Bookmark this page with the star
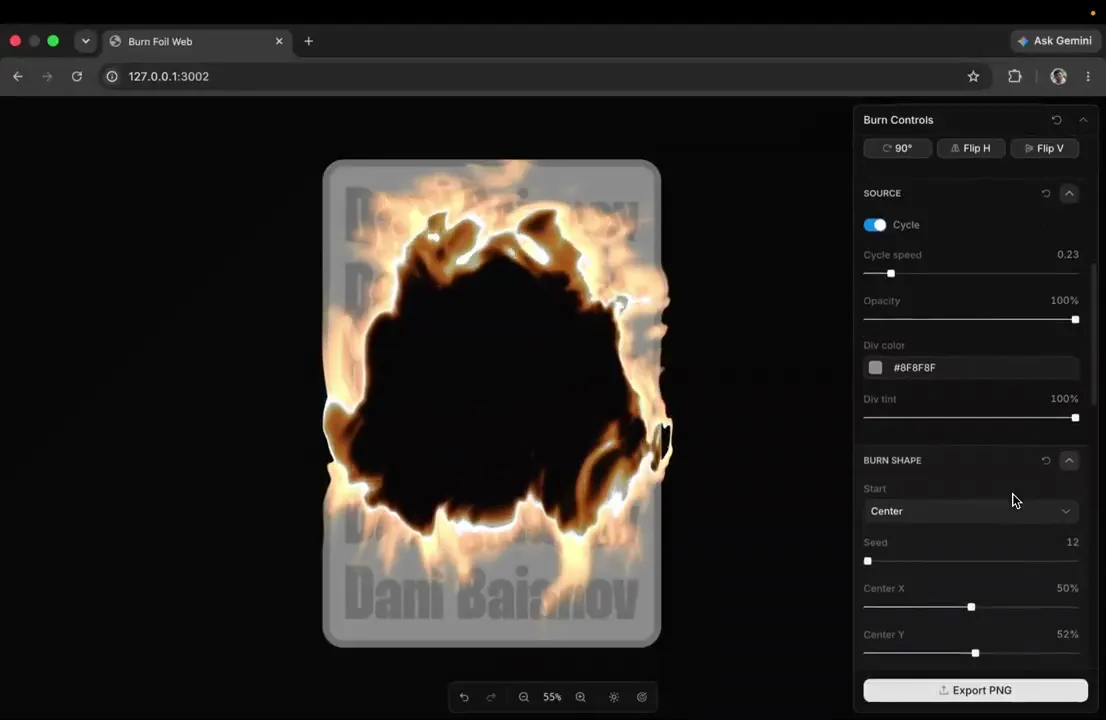Viewport: 1106px width, 720px height. [x=973, y=76]
